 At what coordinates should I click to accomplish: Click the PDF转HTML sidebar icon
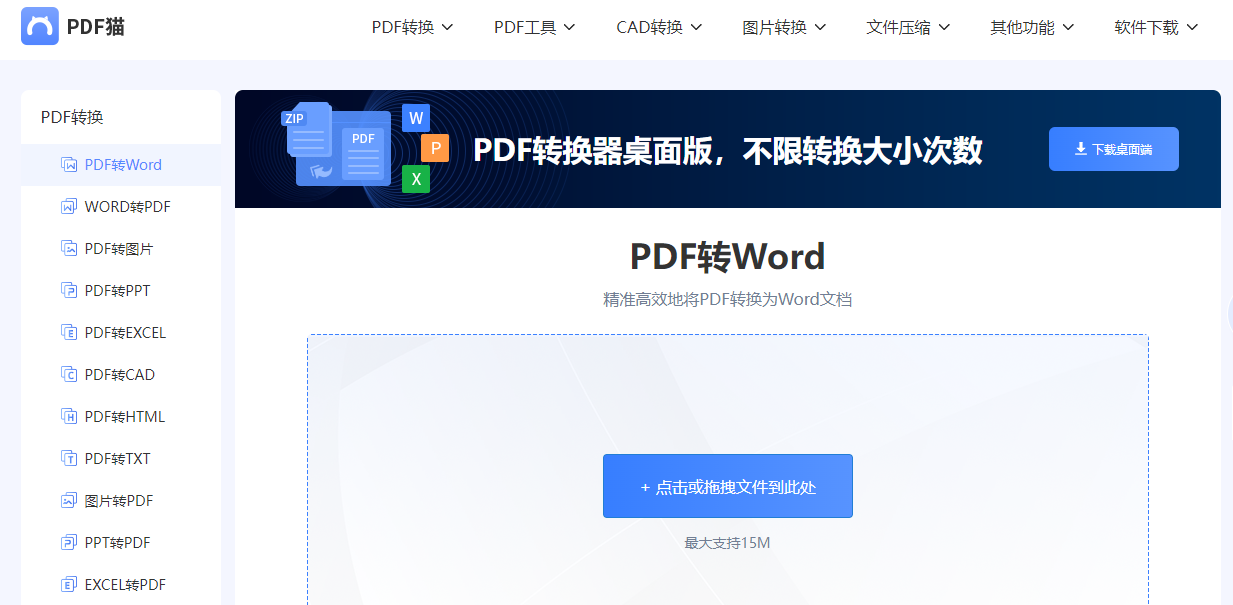pos(69,417)
